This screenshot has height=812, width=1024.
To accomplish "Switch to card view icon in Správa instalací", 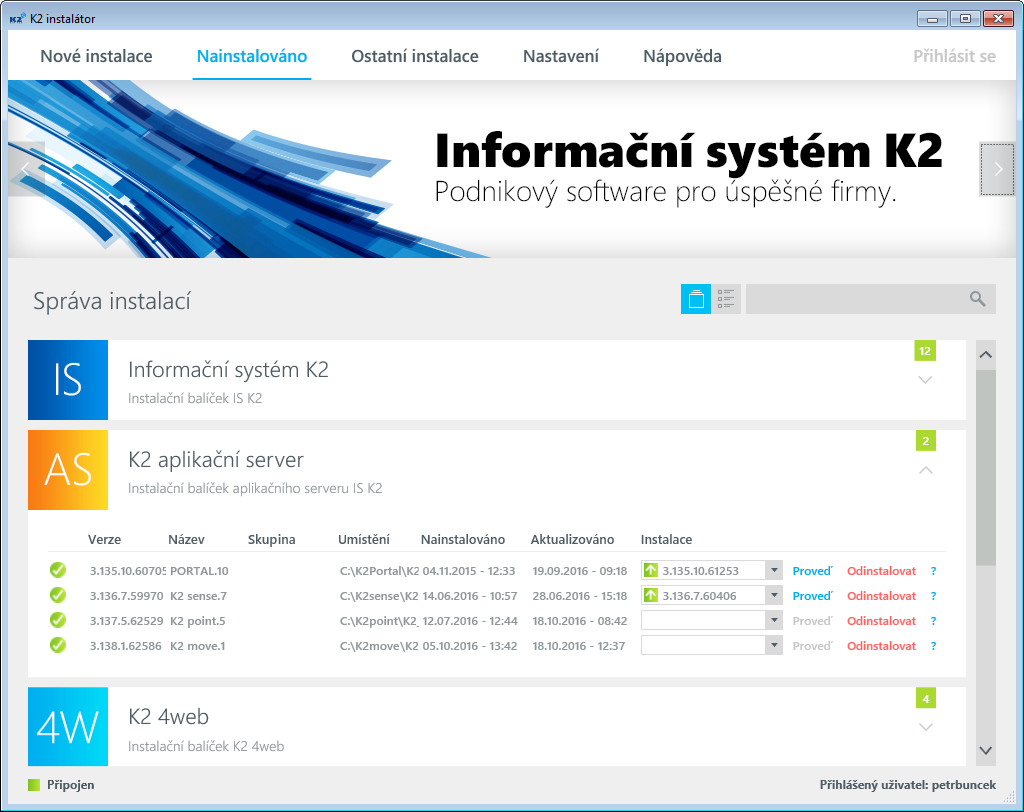I will click(696, 299).
